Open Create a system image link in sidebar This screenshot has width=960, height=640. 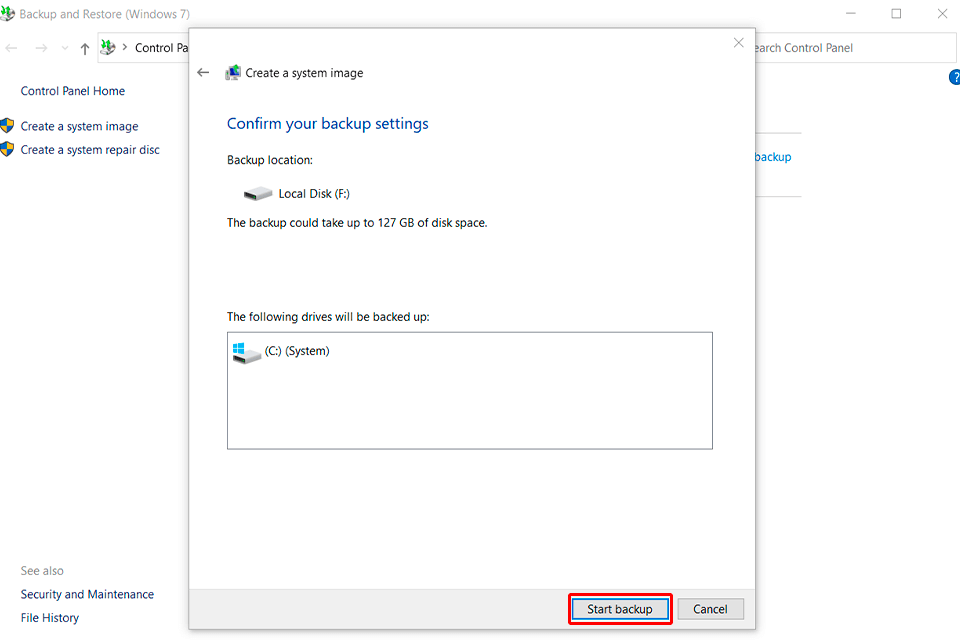coord(80,126)
